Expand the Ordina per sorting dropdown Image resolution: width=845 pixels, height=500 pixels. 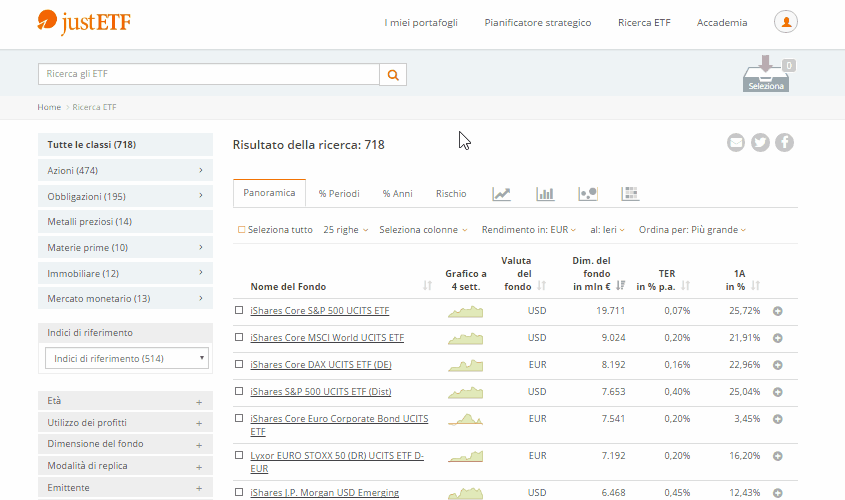pyautogui.click(x=692, y=230)
